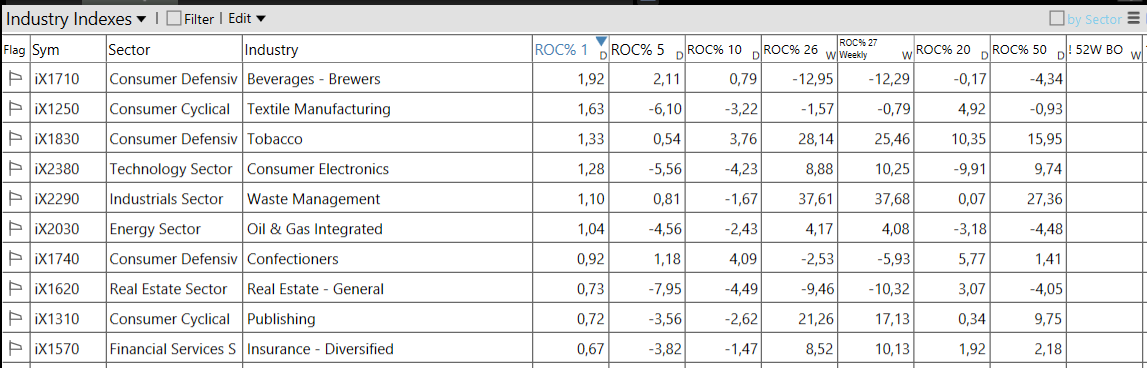1147x368 pixels.
Task: Open the panel hamburger menu icon
Action: pos(1133,19)
